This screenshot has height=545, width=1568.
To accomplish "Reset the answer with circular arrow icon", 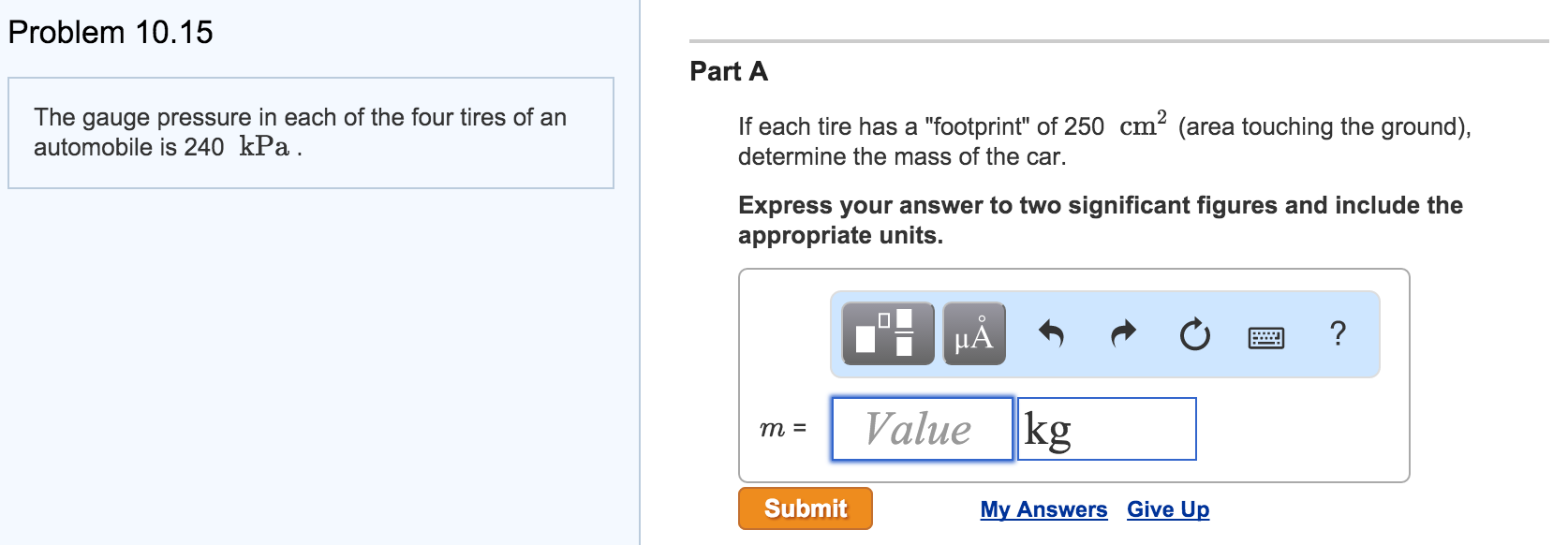I will [1194, 333].
